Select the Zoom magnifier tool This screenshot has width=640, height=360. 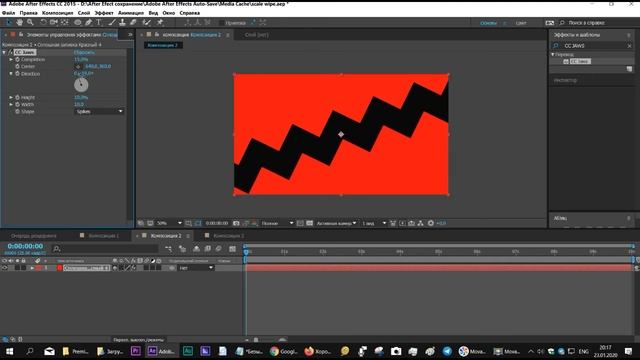(x=30, y=22)
